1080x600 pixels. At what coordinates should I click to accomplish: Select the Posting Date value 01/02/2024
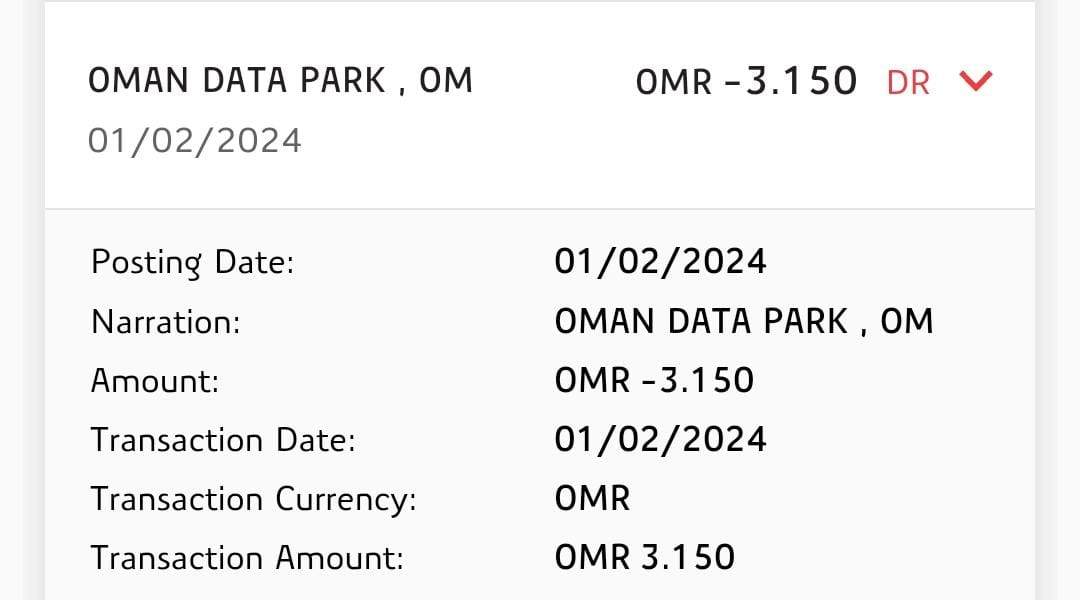660,262
